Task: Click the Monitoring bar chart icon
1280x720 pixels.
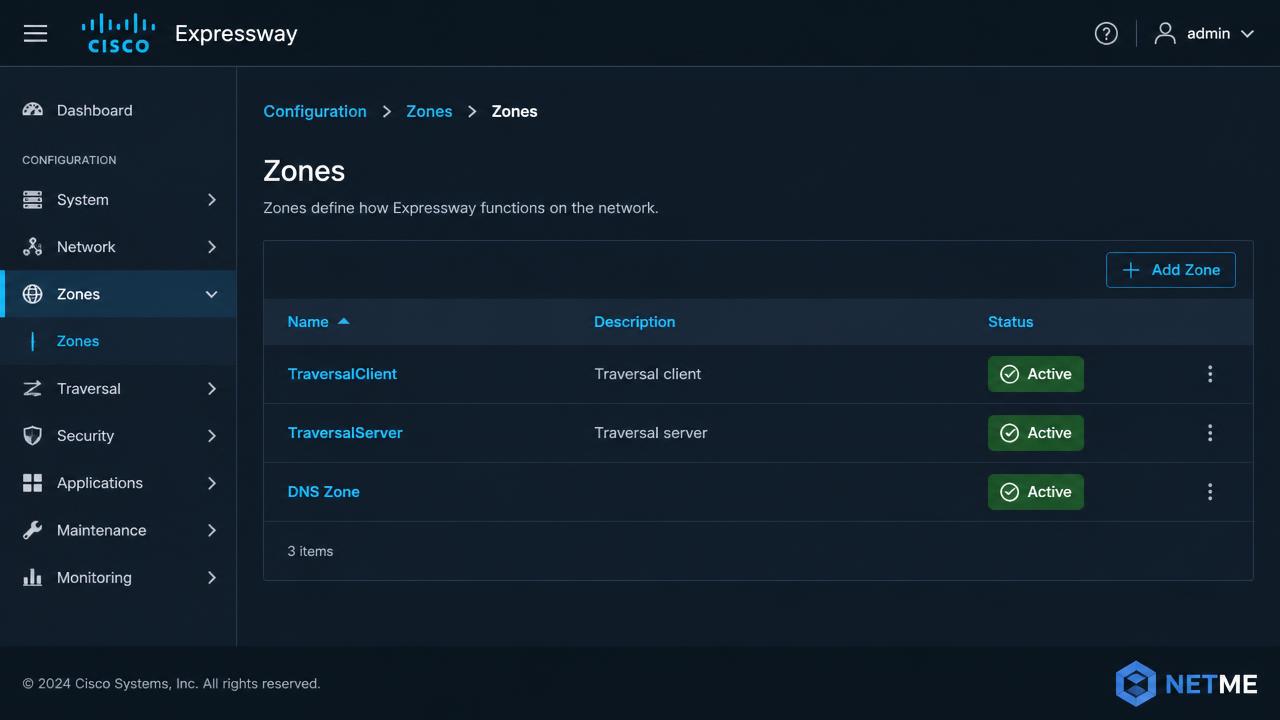Action: click(33, 577)
